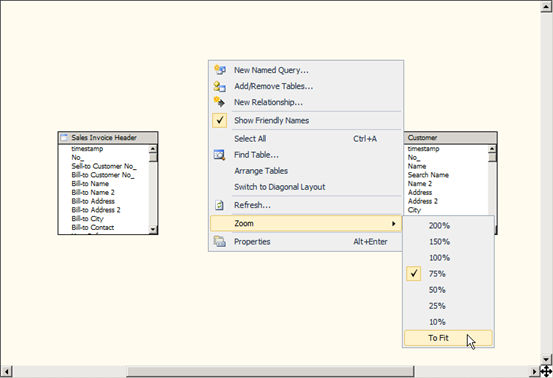This screenshot has width=553, height=378.
Task: Choose Switch to Diagonal Layout
Action: click(306, 187)
